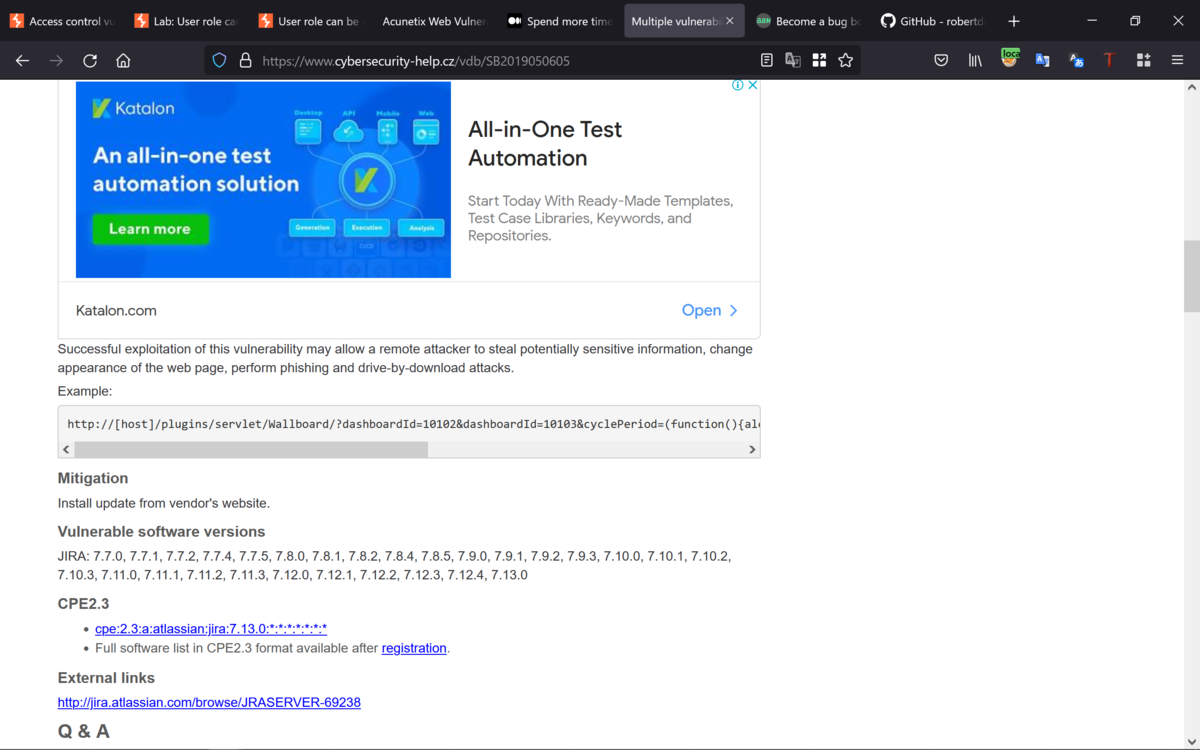Click the code example horizontal scrollbar thumb
This screenshot has width=1200, height=750.
251,450
